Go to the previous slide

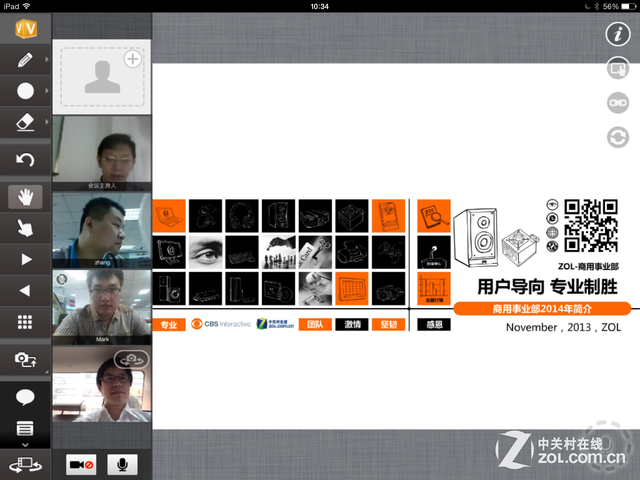pyautogui.click(x=24, y=291)
